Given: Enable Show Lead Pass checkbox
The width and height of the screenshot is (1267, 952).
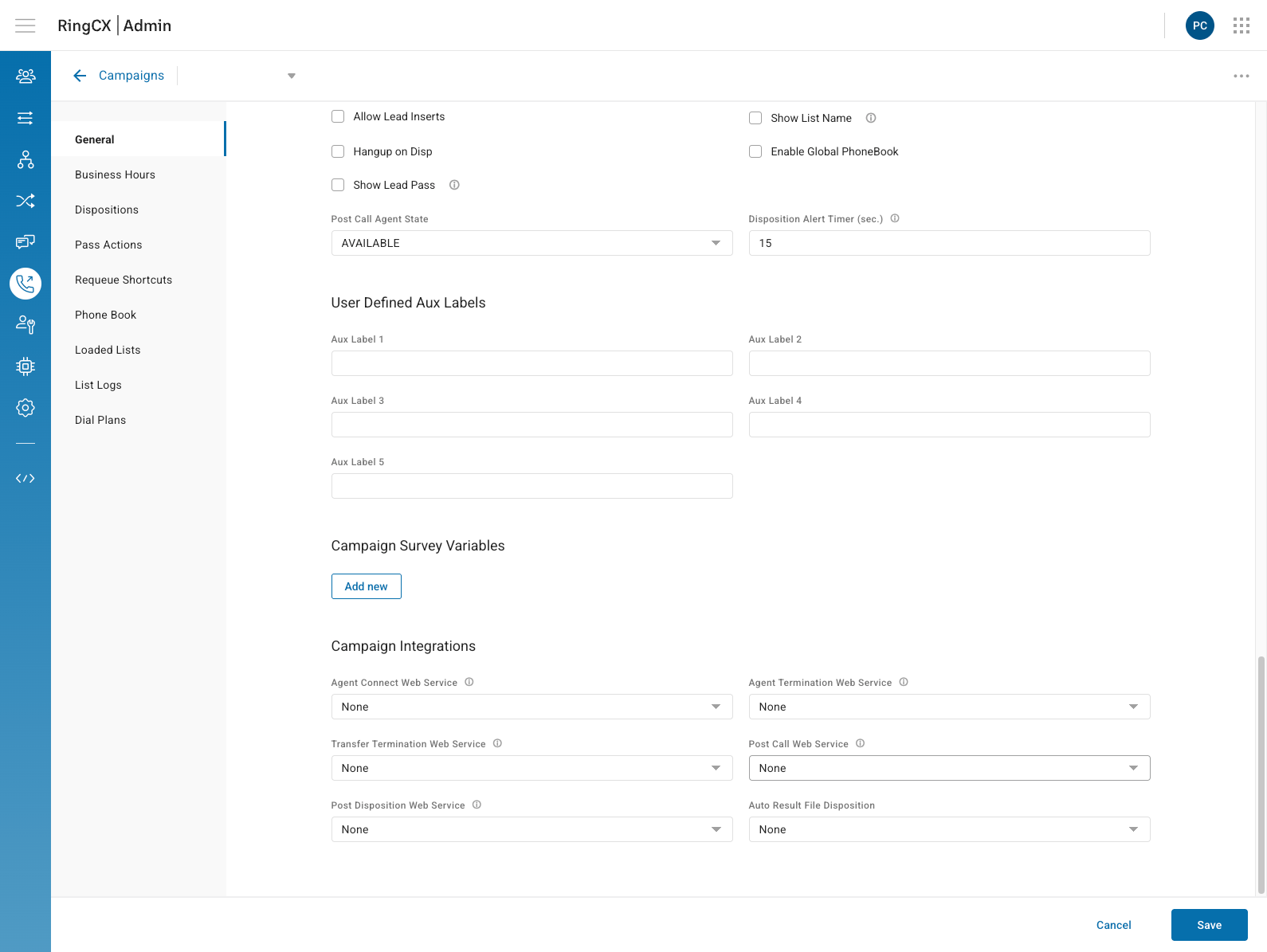Looking at the screenshot, I should [338, 185].
